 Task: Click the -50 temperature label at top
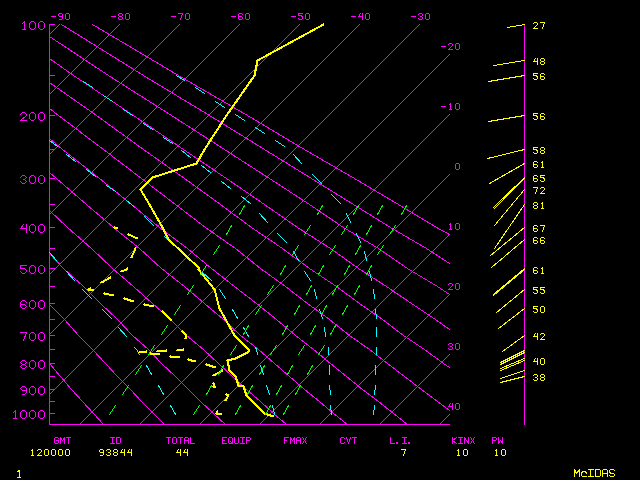[300, 16]
